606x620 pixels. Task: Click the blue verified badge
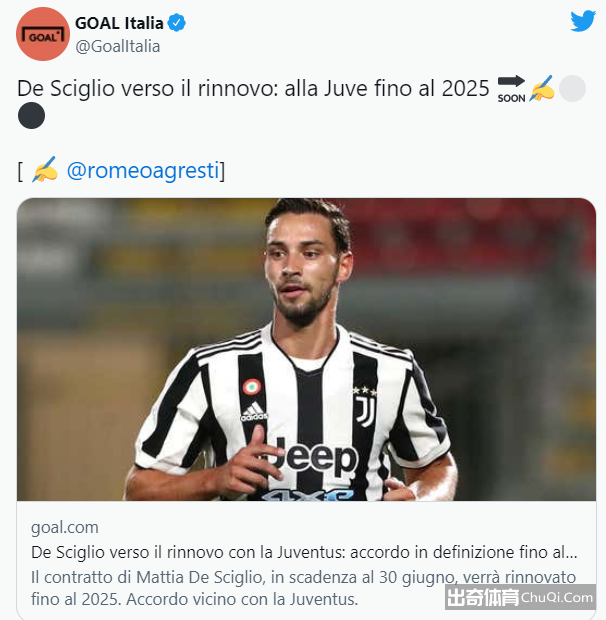click(176, 23)
